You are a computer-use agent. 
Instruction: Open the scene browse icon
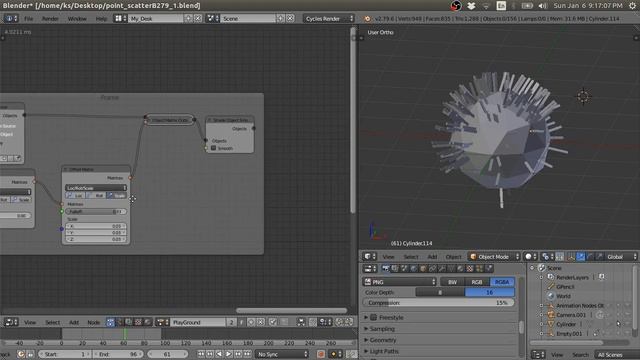pyautogui.click(x=212, y=19)
